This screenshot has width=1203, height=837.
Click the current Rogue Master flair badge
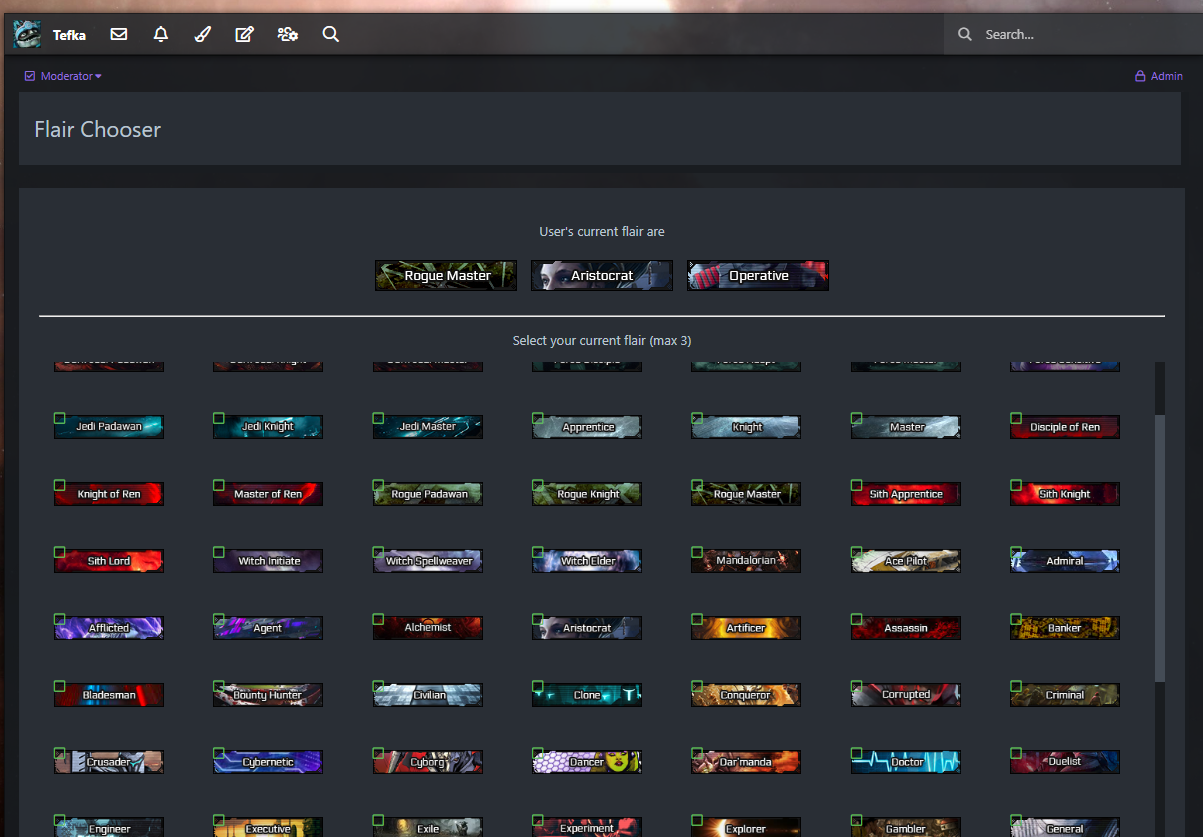point(446,276)
